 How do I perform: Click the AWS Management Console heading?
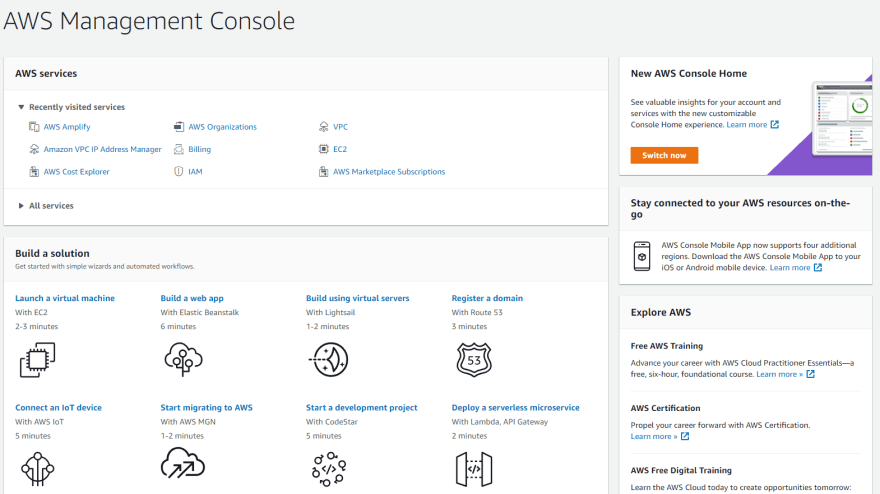point(149,21)
